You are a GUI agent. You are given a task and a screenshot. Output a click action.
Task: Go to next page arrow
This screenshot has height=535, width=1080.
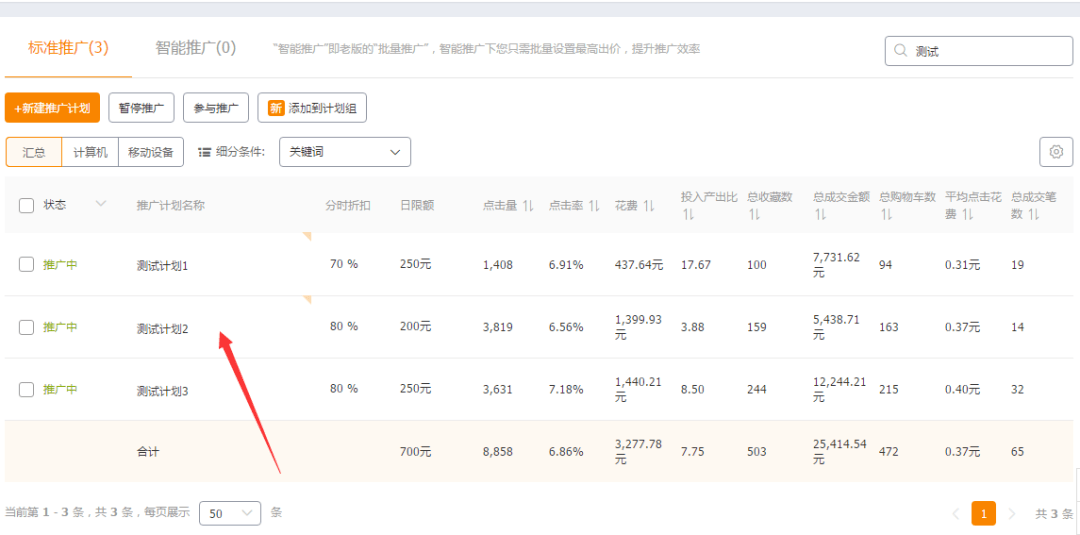pyautogui.click(x=1011, y=514)
